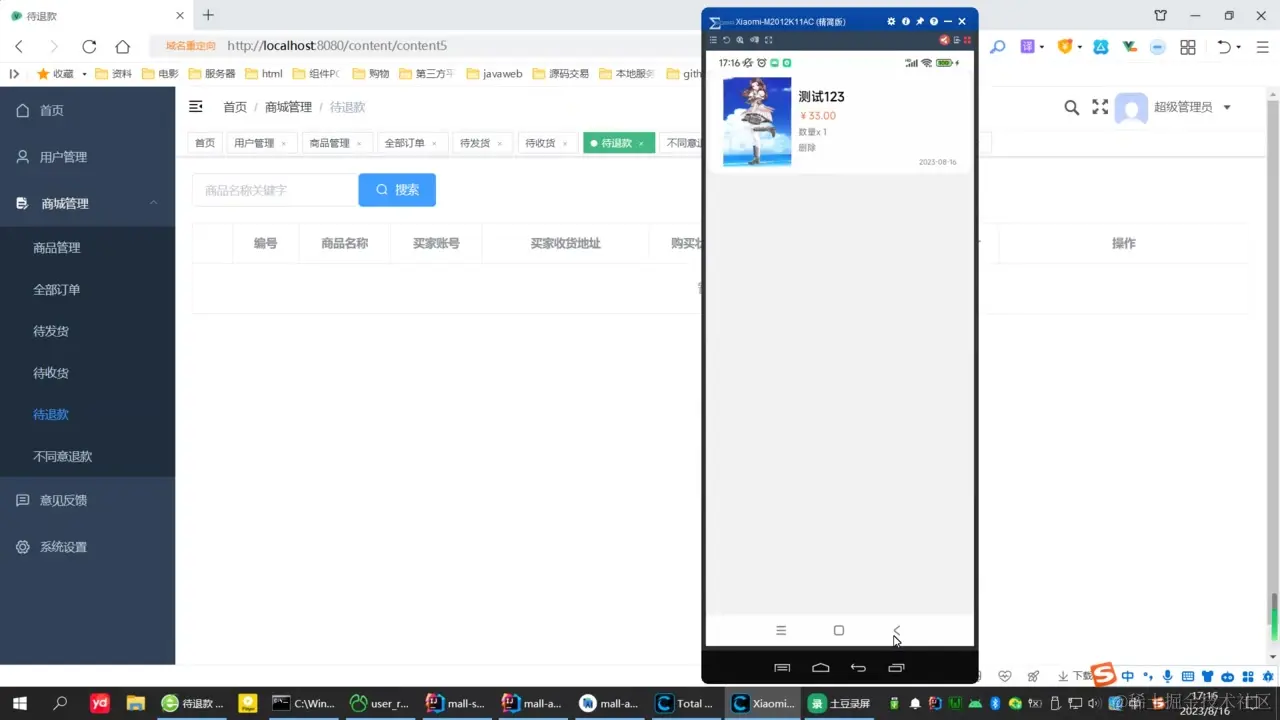Open 不同意退款 in the sidebar submenu
The width and height of the screenshot is (1280, 720).
tap(87, 456)
